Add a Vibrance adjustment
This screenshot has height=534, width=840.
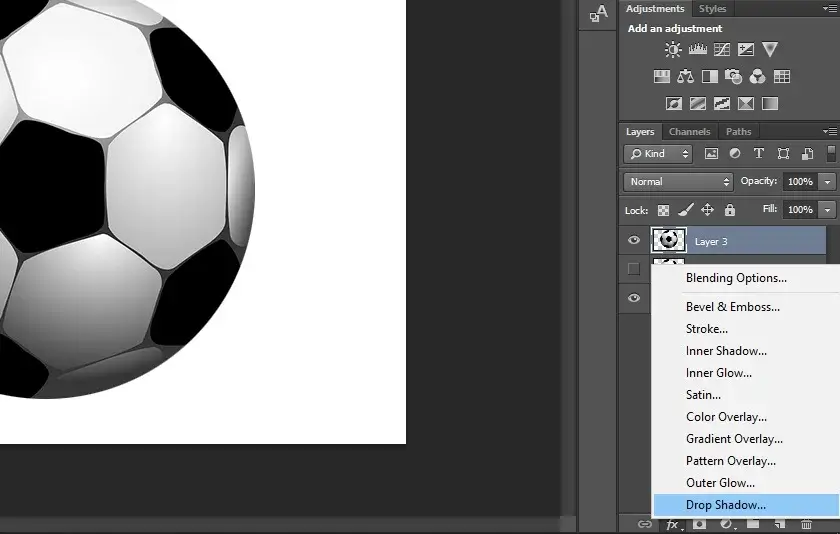770,49
